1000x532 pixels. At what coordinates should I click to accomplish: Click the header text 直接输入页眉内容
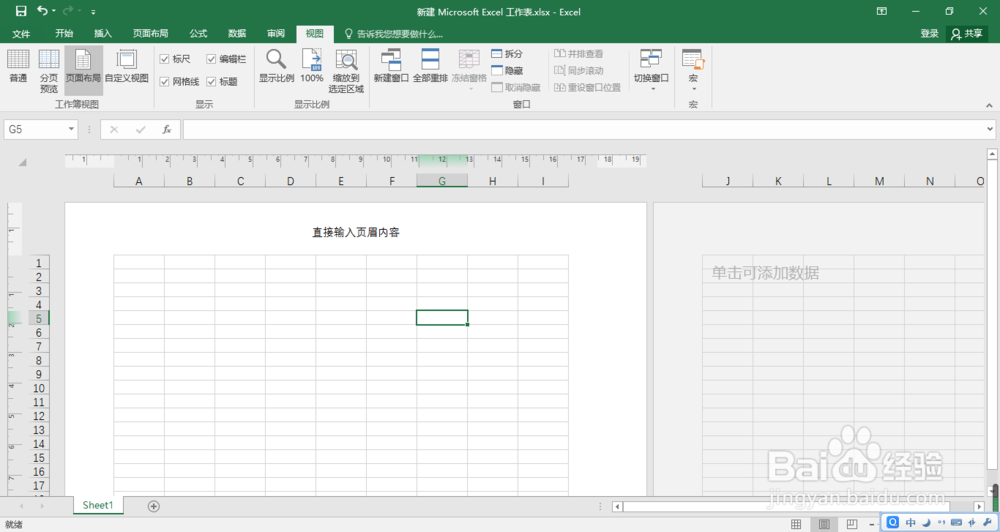tap(356, 232)
